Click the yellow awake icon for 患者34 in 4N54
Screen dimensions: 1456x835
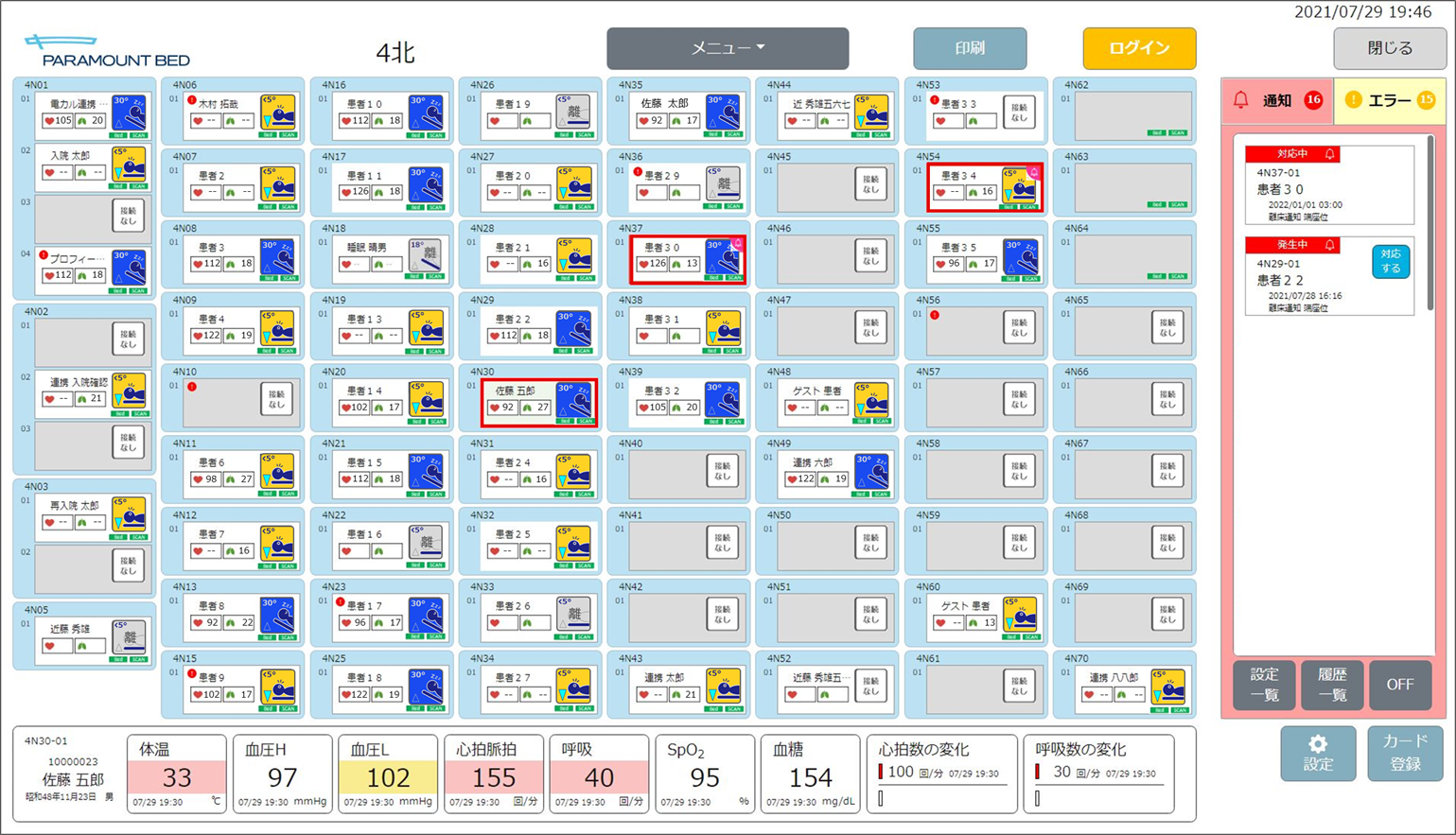click(x=1020, y=186)
